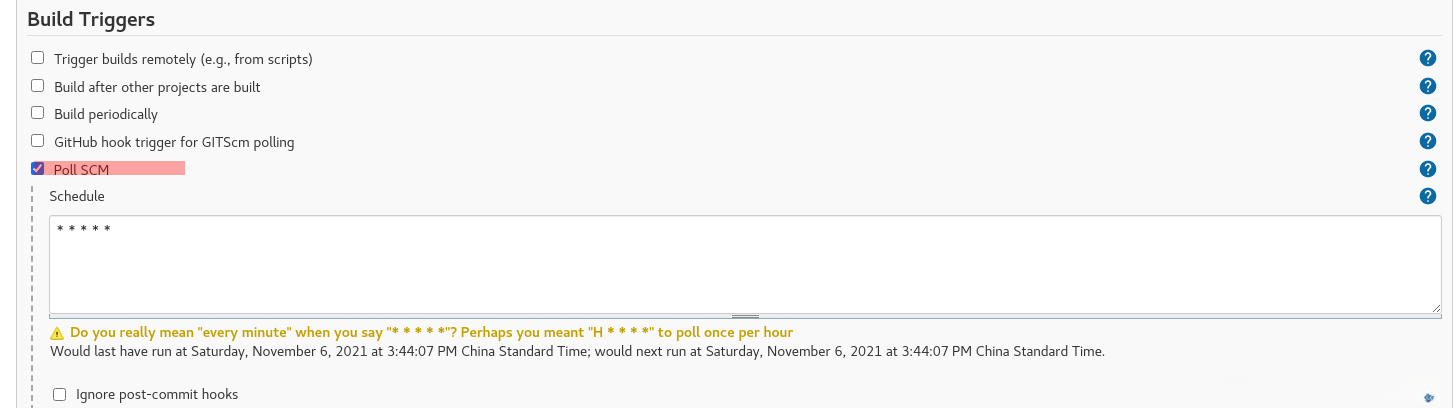Open help for Ignore post-commit hooks

(x=1428, y=396)
